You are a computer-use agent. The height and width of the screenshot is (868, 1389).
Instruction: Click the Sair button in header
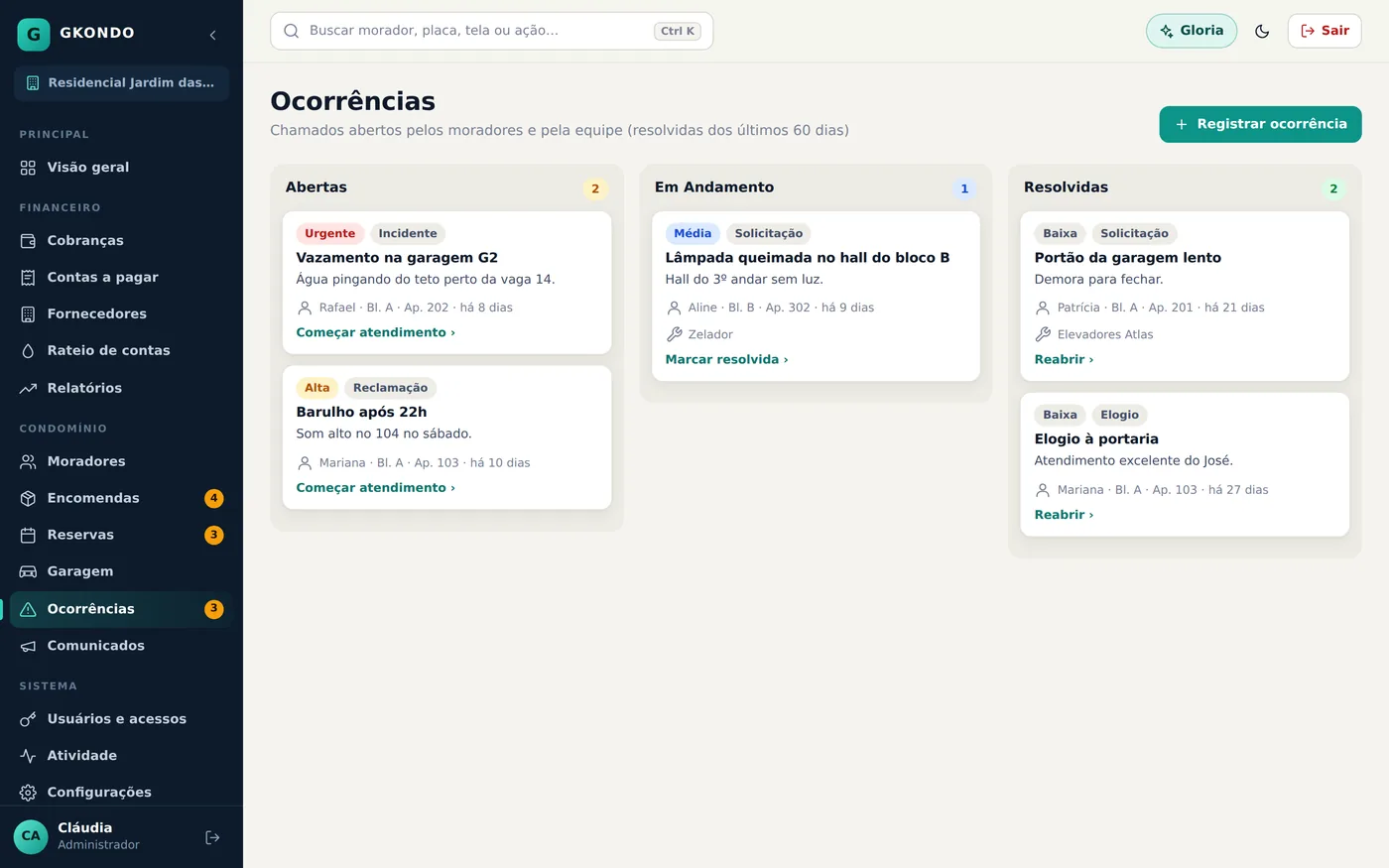1325,31
